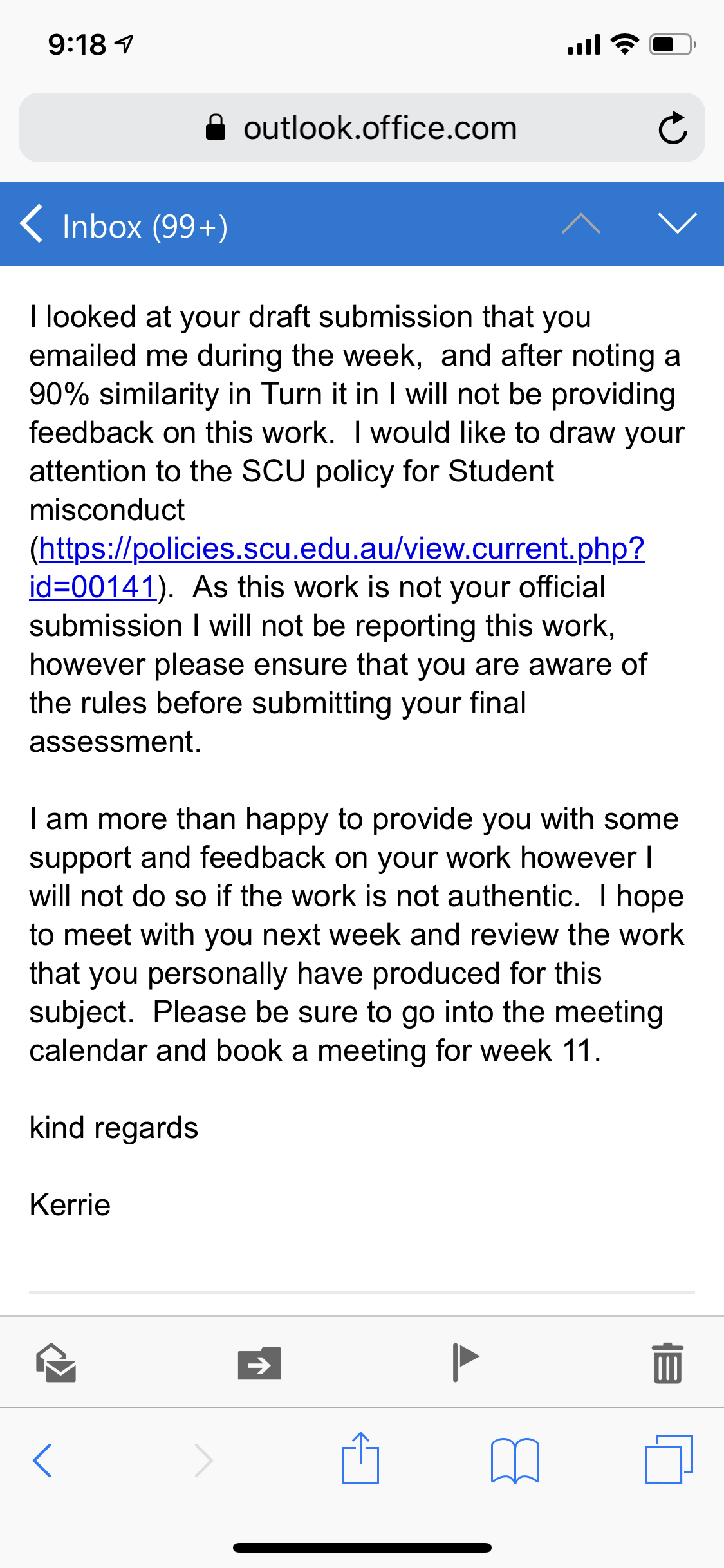
Task: Tap the lock icon in address bar
Action: (216, 127)
